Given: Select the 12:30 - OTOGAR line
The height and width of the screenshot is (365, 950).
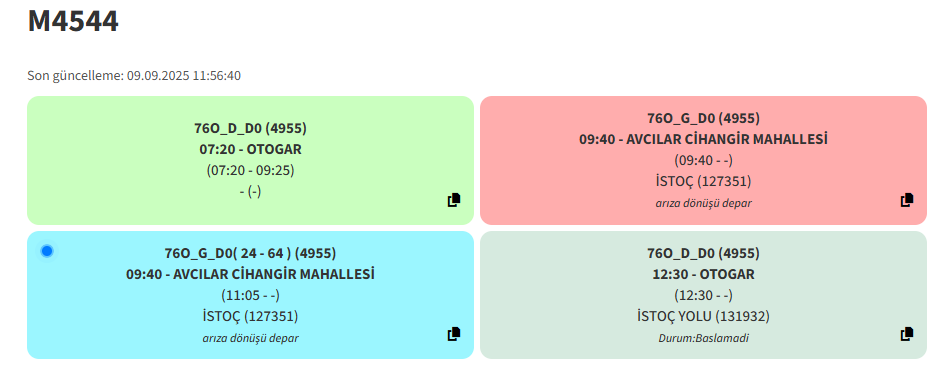Looking at the screenshot, I should click(x=703, y=274).
